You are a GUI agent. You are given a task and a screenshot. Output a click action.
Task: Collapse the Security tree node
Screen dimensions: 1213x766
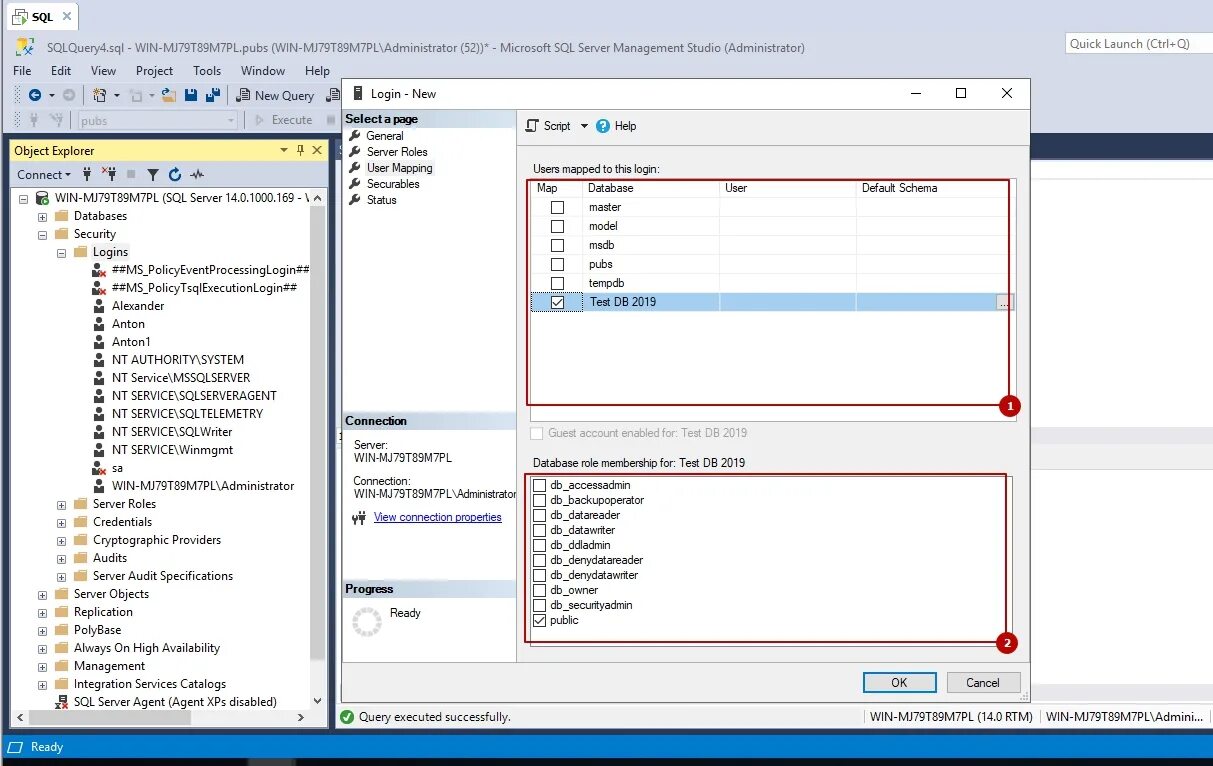pyautogui.click(x=42, y=235)
